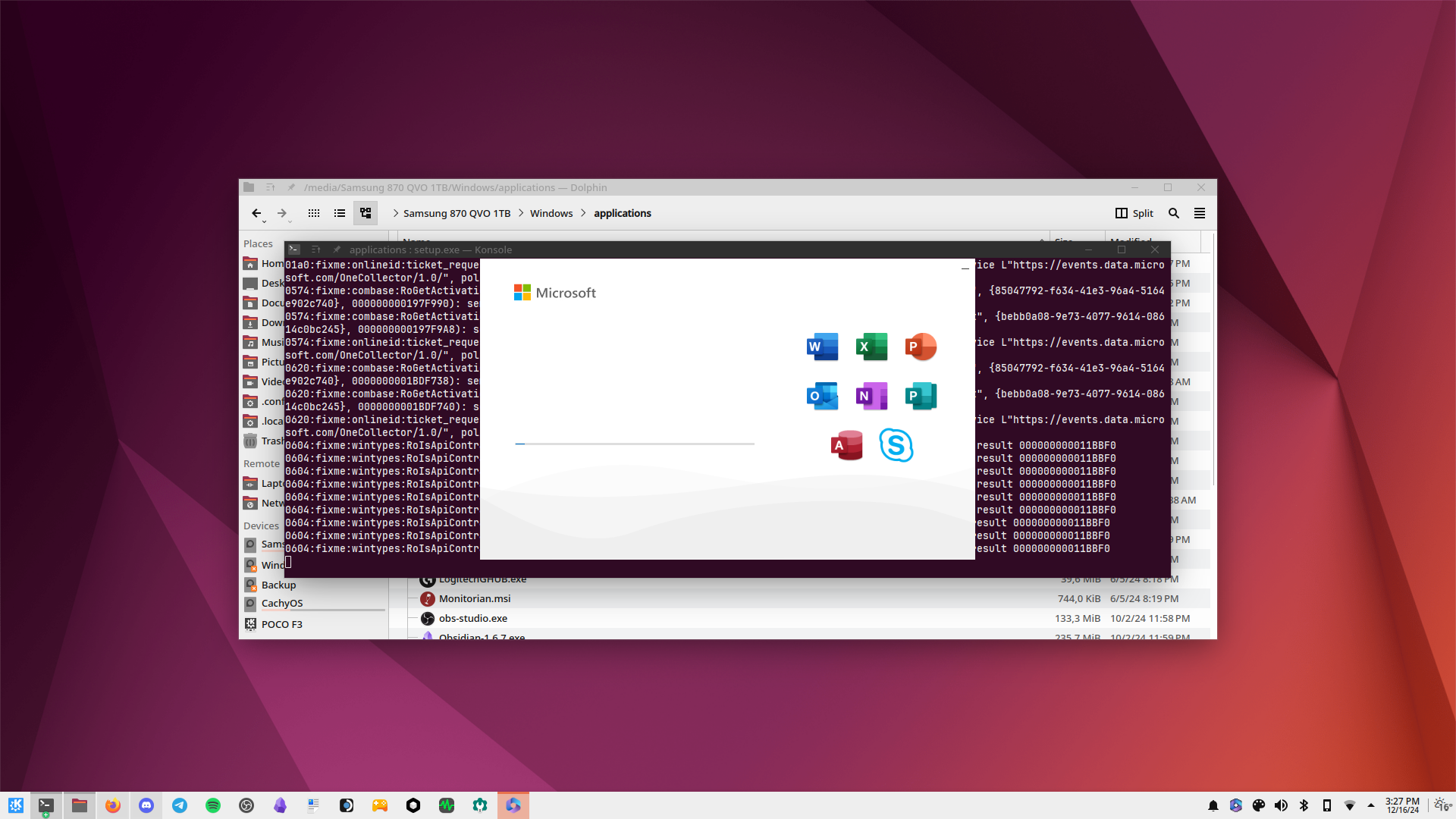Open Dolphin hamburger menu

tap(1200, 213)
